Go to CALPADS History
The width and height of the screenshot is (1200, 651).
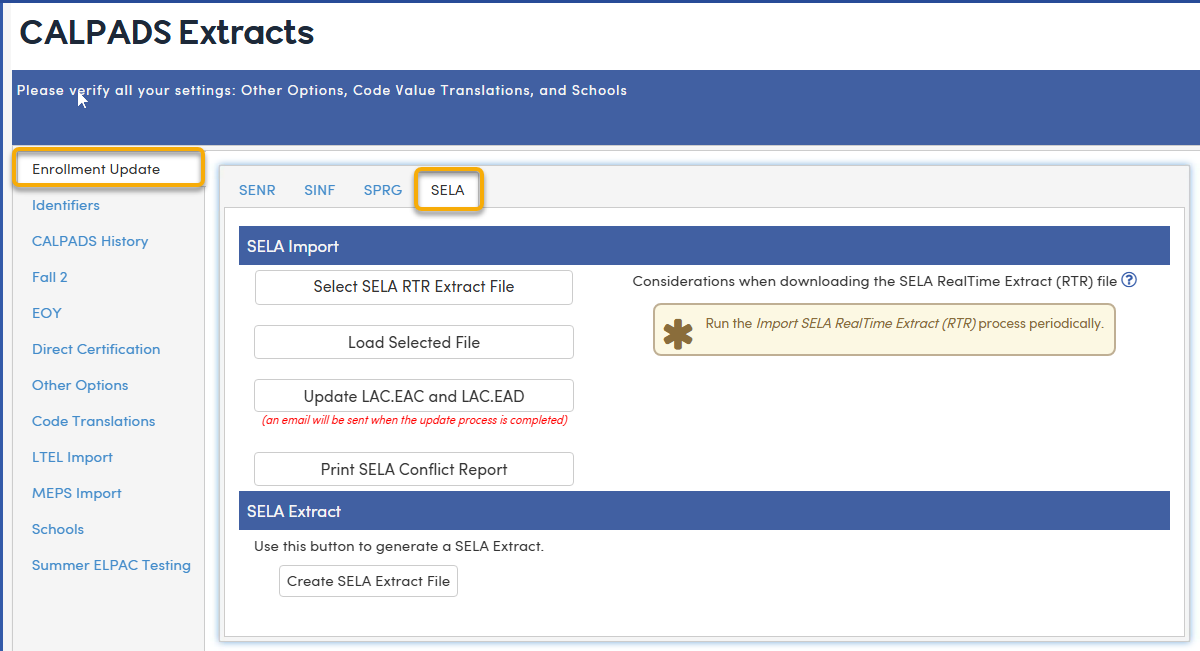[90, 241]
